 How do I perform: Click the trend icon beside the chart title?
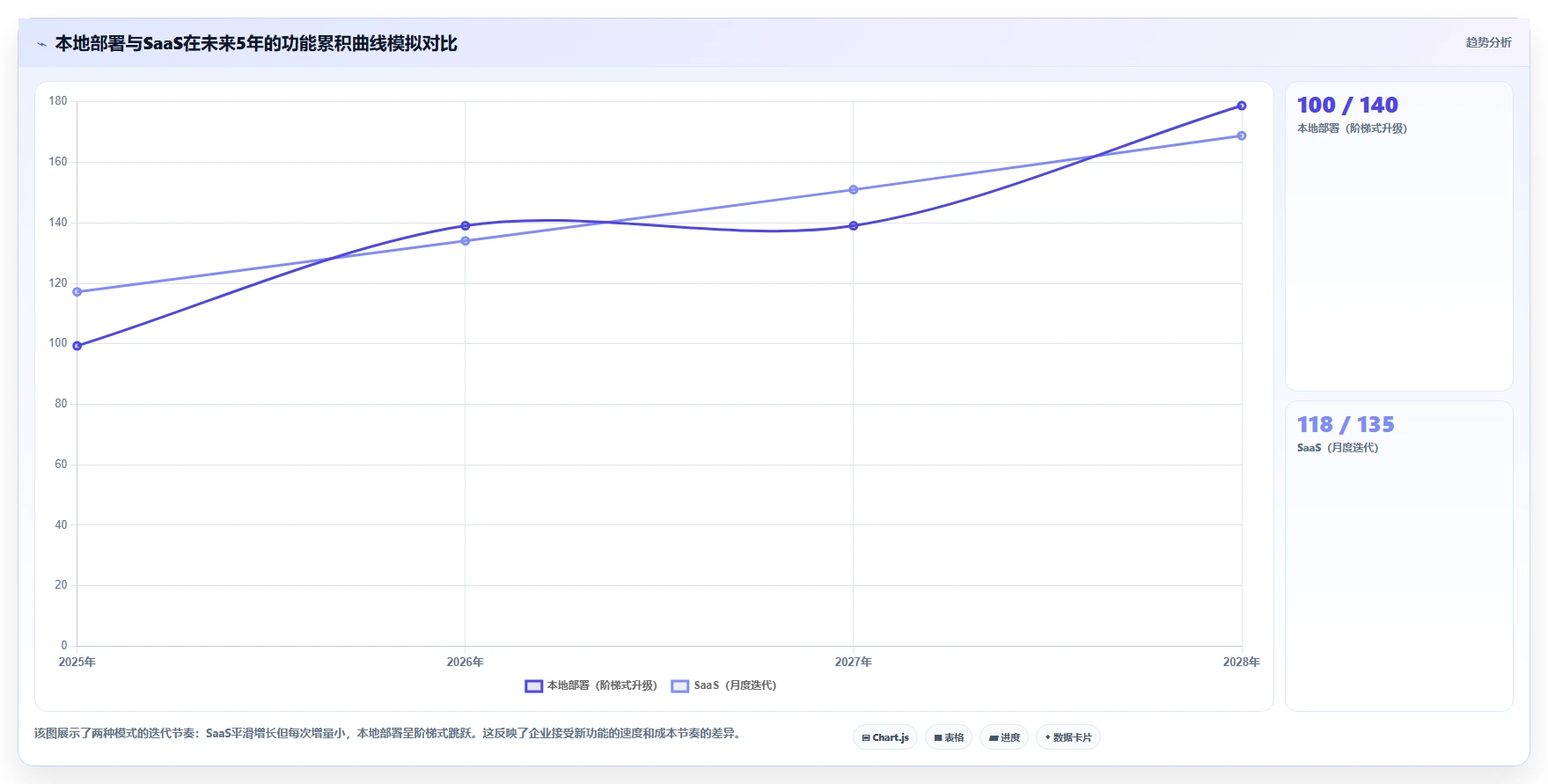pos(41,44)
